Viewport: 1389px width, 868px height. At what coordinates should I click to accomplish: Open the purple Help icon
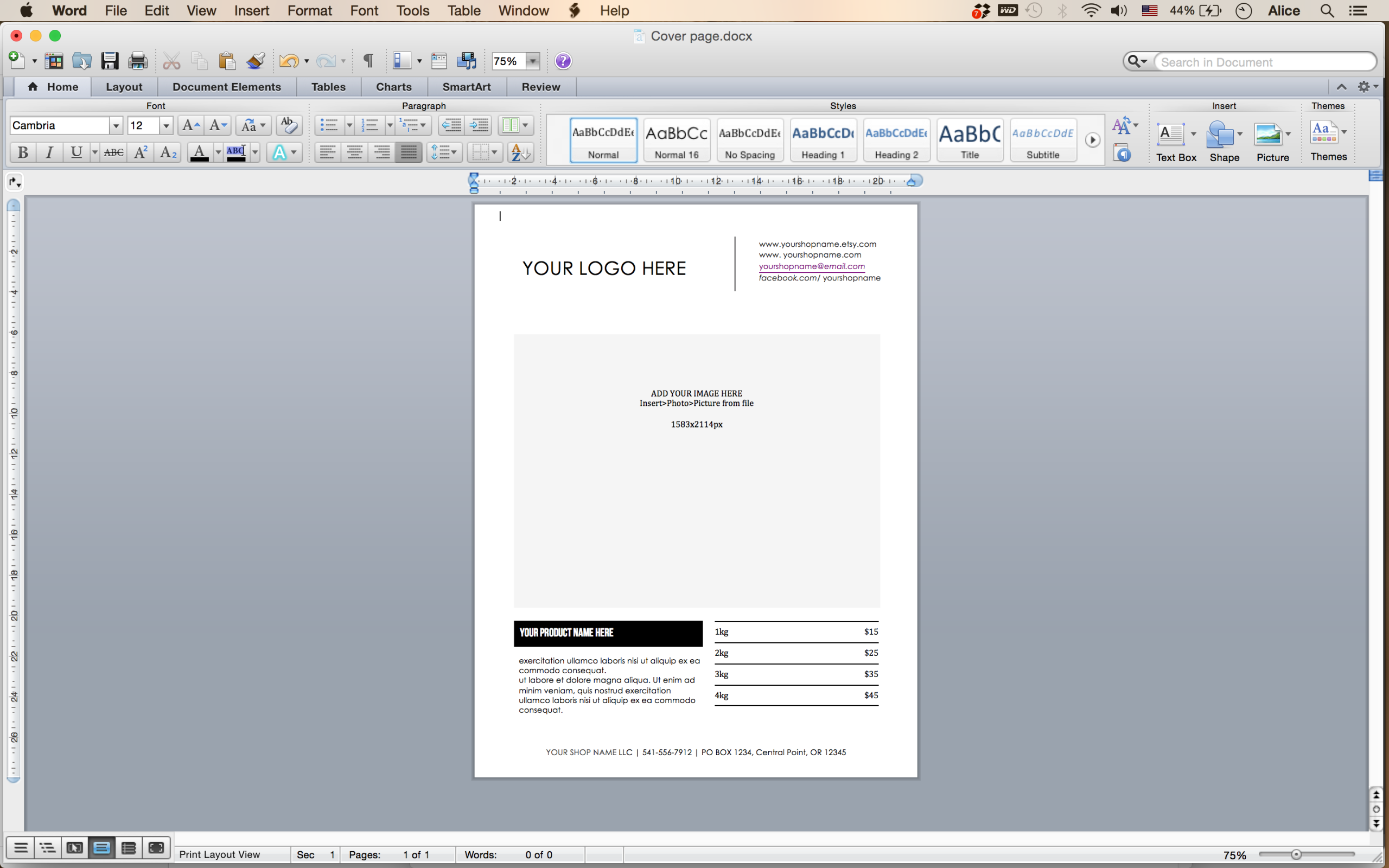563,61
